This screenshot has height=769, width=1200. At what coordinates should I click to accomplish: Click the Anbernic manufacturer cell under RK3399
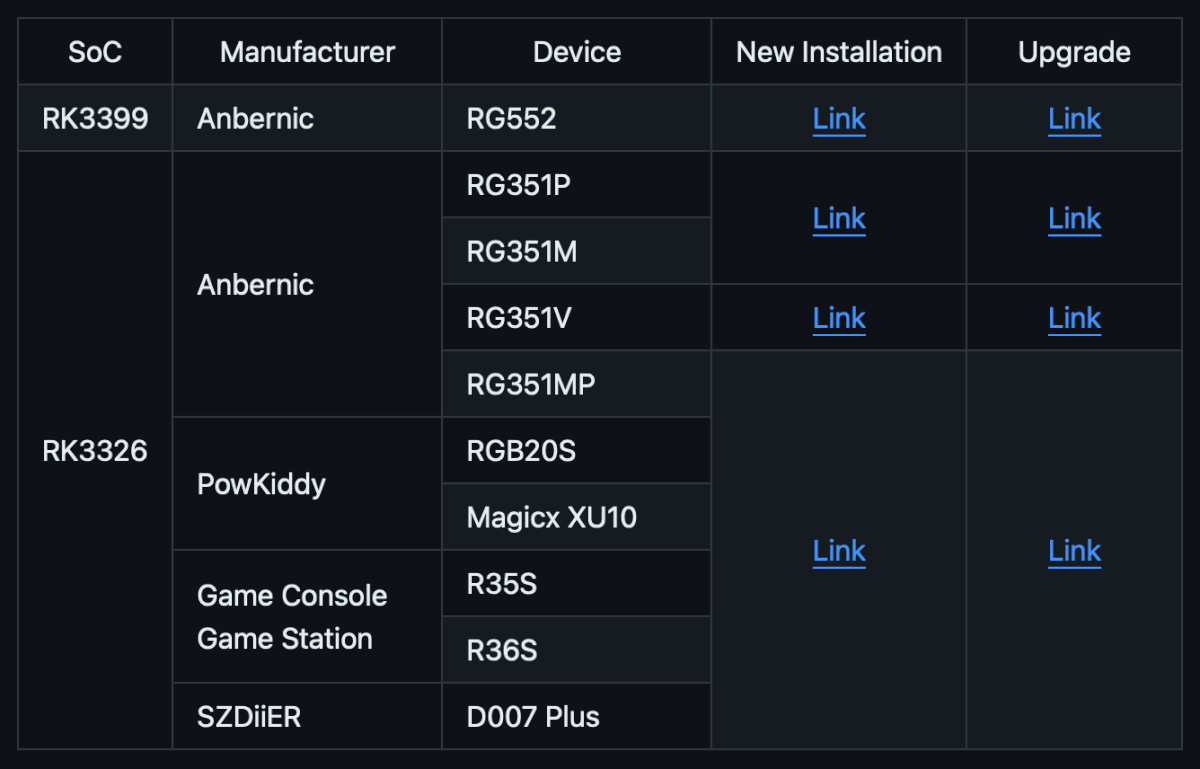[256, 118]
